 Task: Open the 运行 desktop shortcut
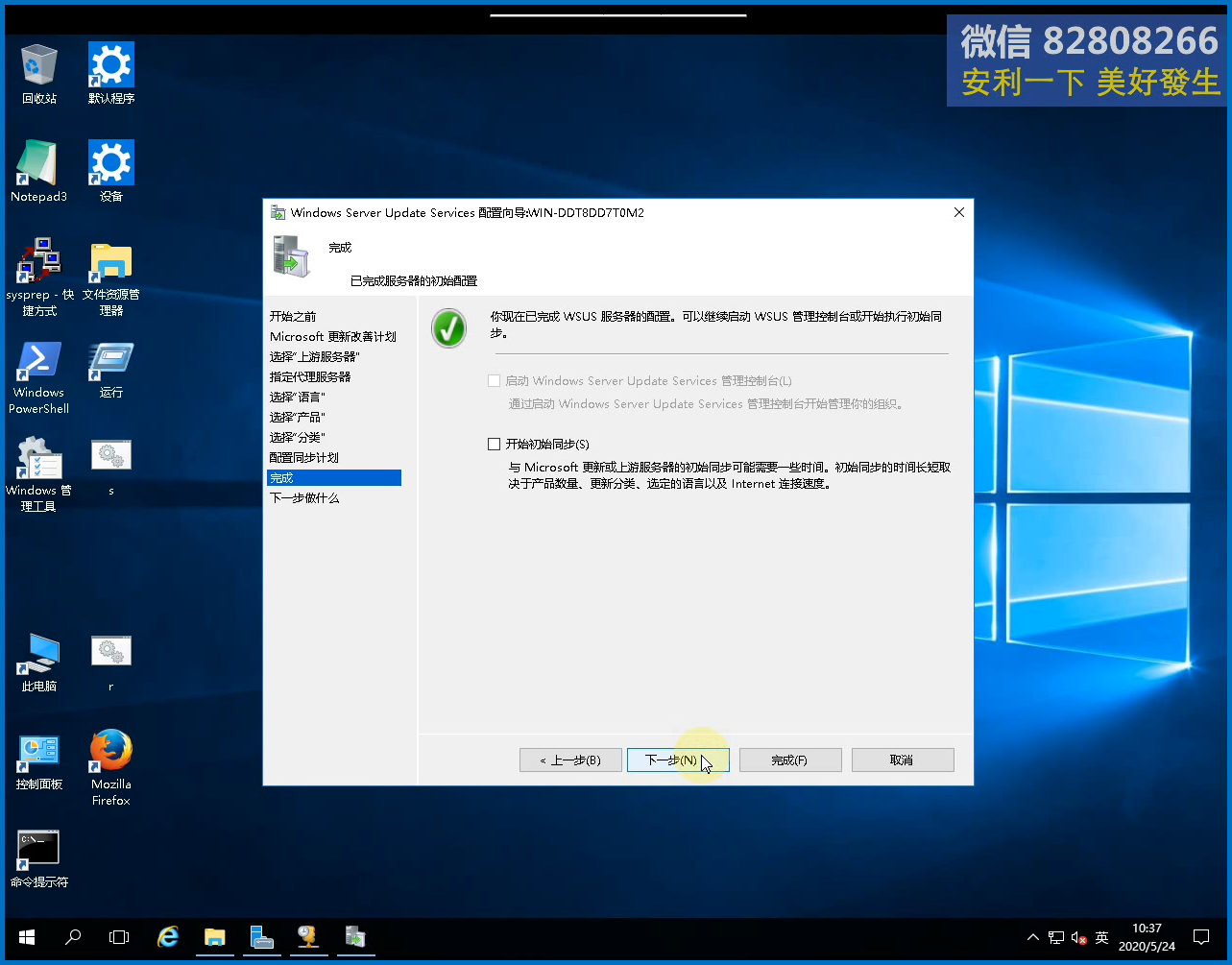(111, 370)
